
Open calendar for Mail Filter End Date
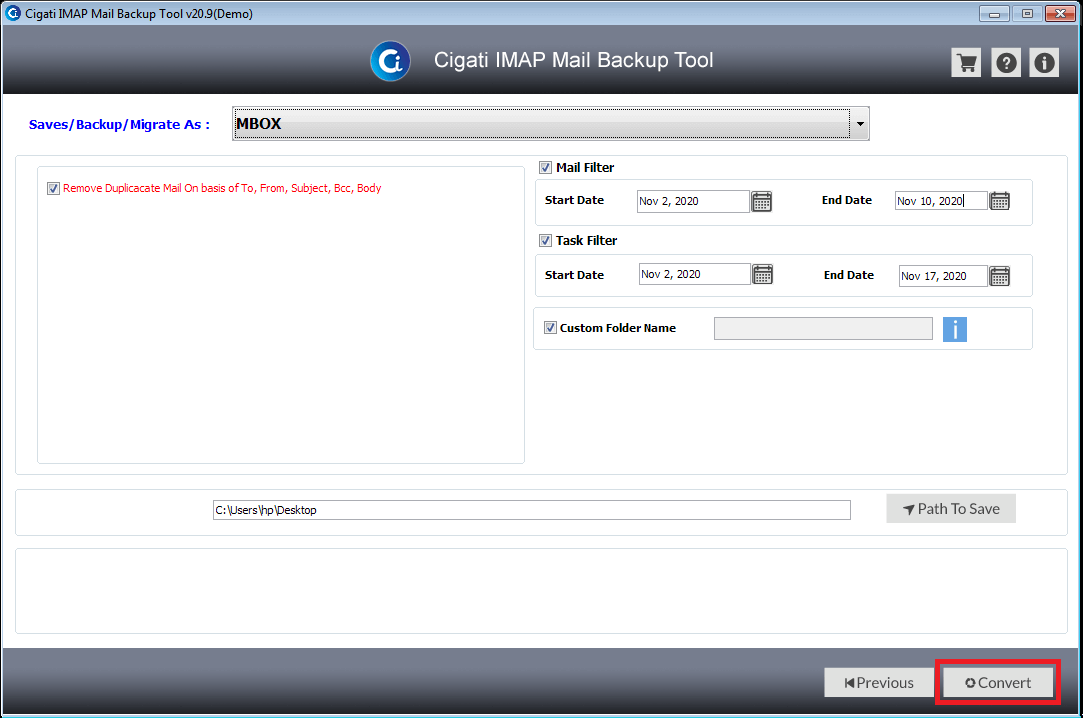(x=999, y=201)
